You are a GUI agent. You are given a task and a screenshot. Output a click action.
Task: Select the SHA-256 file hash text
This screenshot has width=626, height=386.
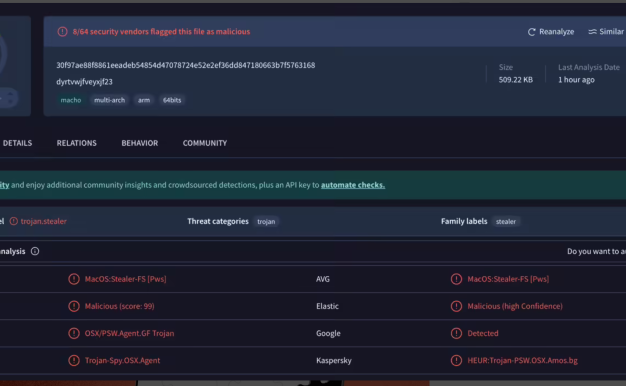click(x=186, y=65)
